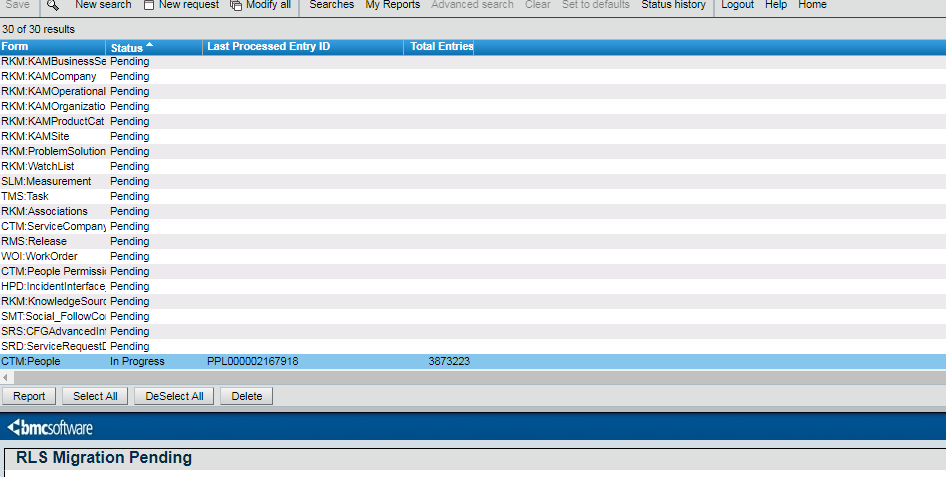Go to Home link

click(812, 5)
